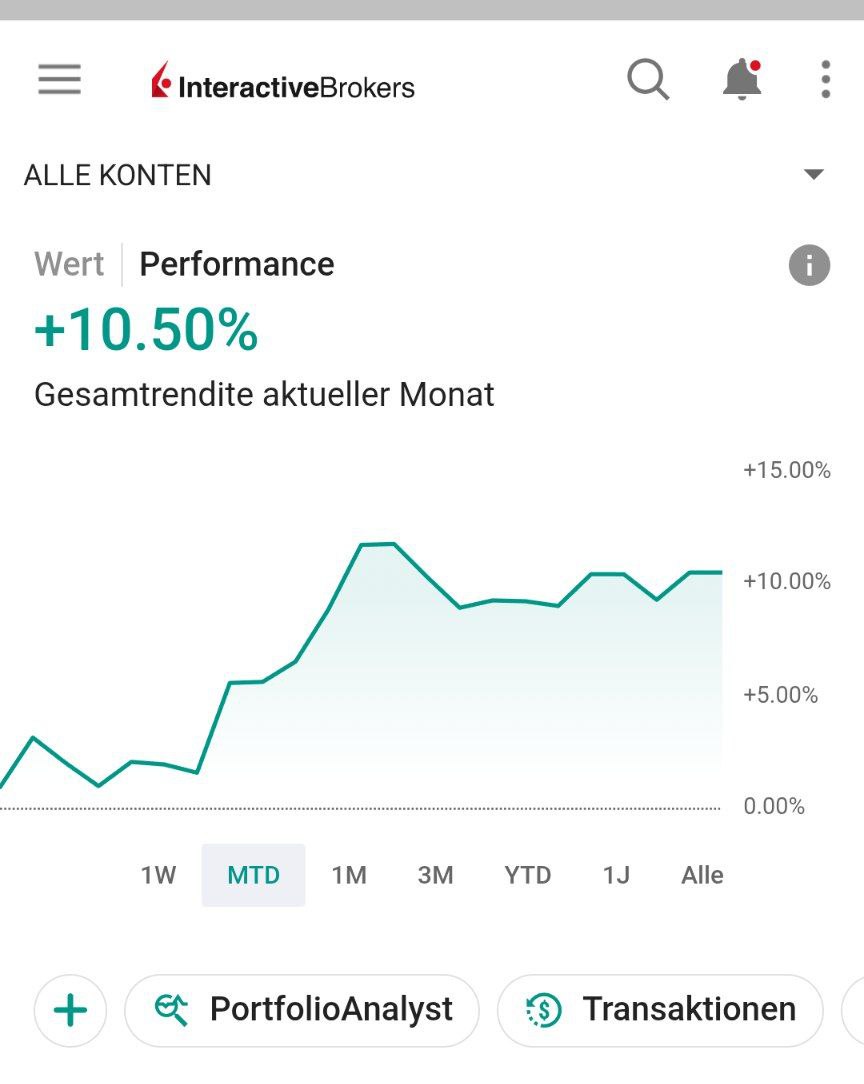Select the 1M time range

(x=349, y=875)
